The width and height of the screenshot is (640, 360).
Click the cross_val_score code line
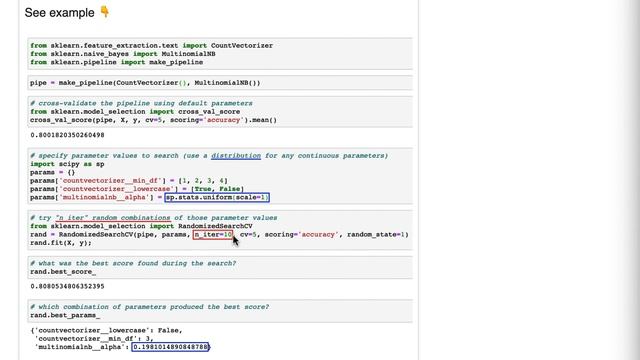pos(153,120)
